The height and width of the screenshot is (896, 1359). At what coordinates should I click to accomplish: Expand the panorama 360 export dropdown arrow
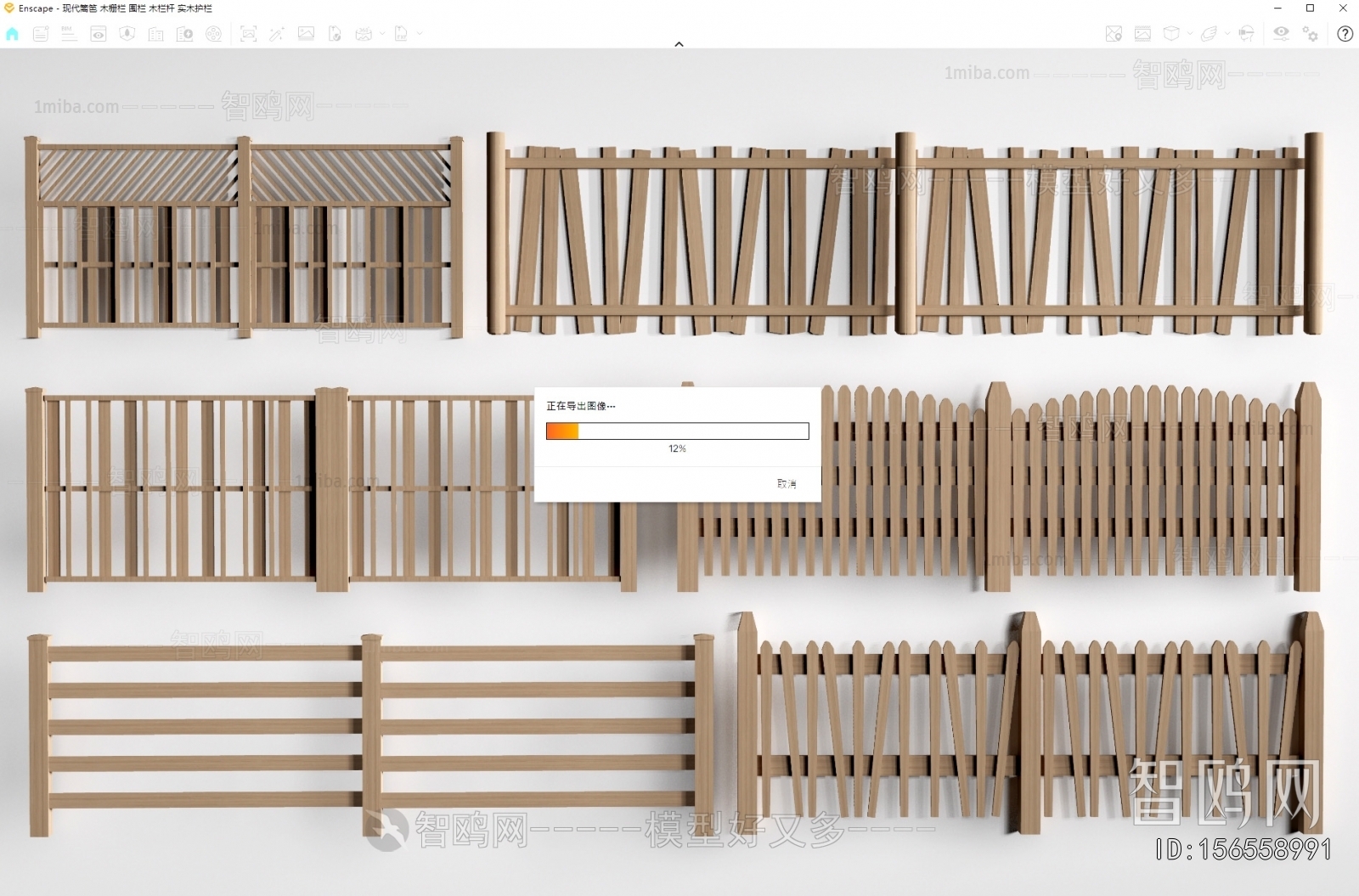click(x=382, y=34)
